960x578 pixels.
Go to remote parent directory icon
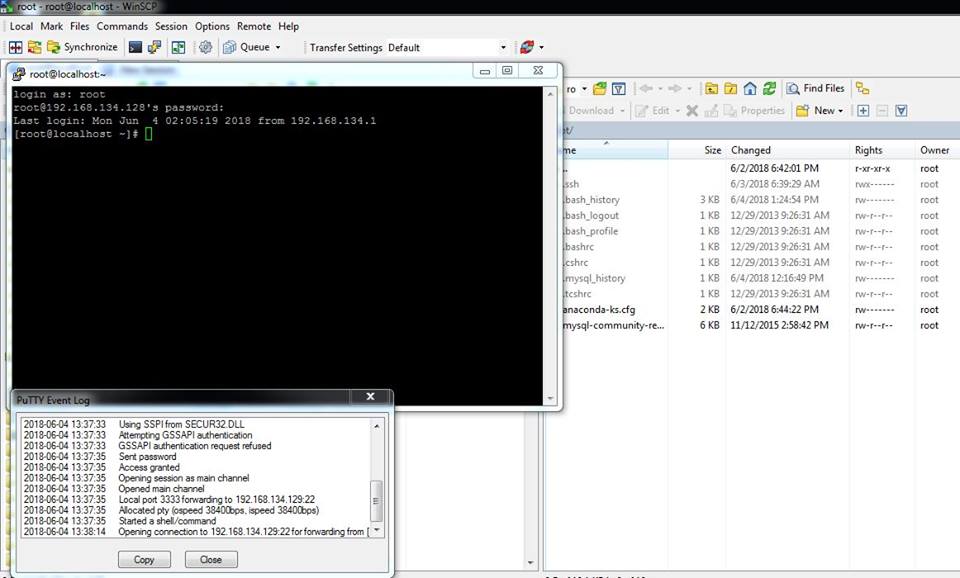click(711, 89)
